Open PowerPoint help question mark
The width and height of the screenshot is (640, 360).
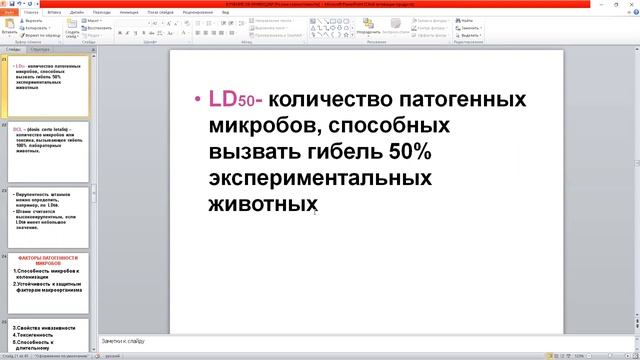[x=636, y=12]
